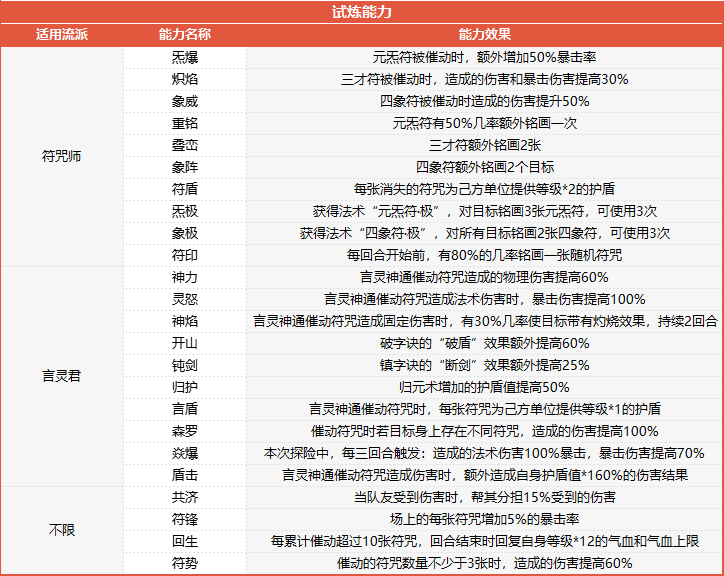724x576 pixels.
Task: Click the 不限 category cell
Action: click(62, 530)
